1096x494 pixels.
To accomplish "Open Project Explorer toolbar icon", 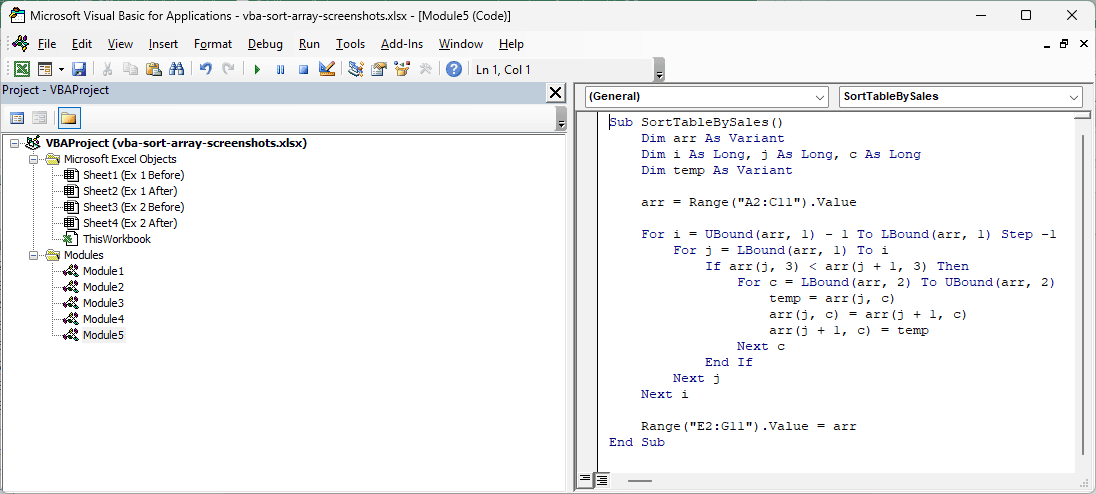I will (356, 69).
